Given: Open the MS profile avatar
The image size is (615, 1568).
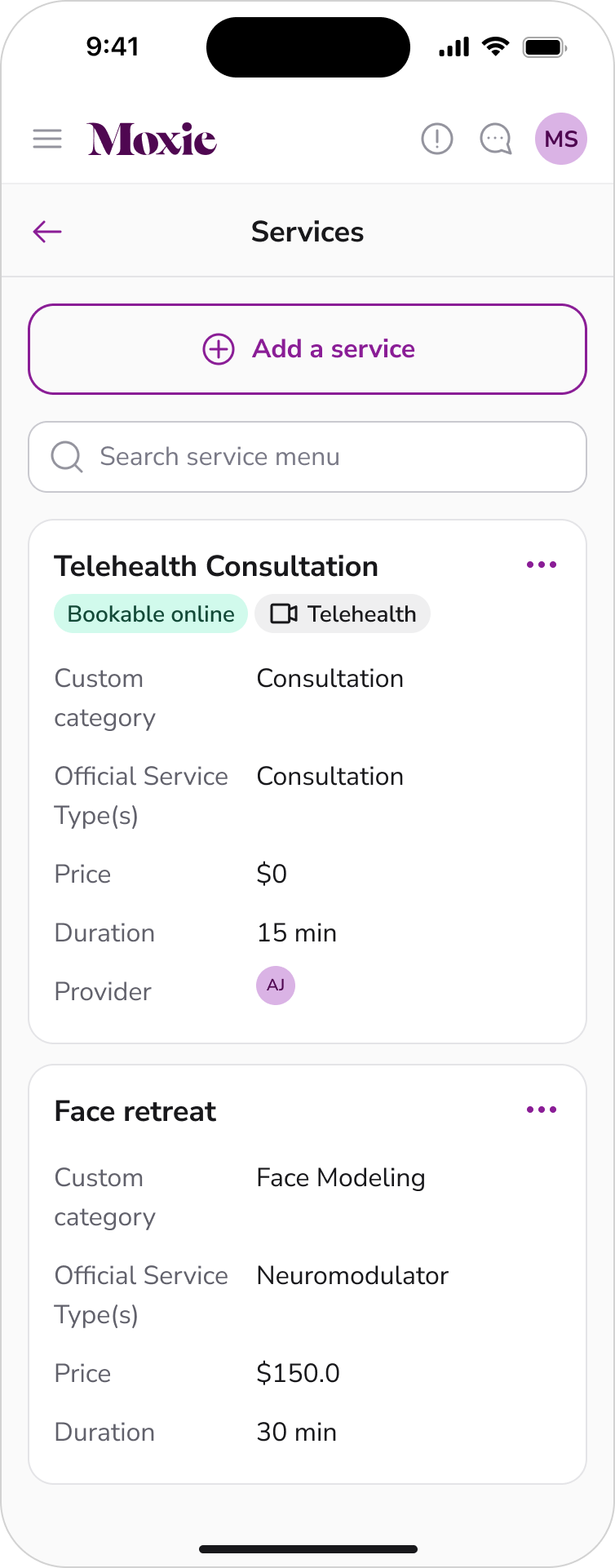Looking at the screenshot, I should pos(561,139).
